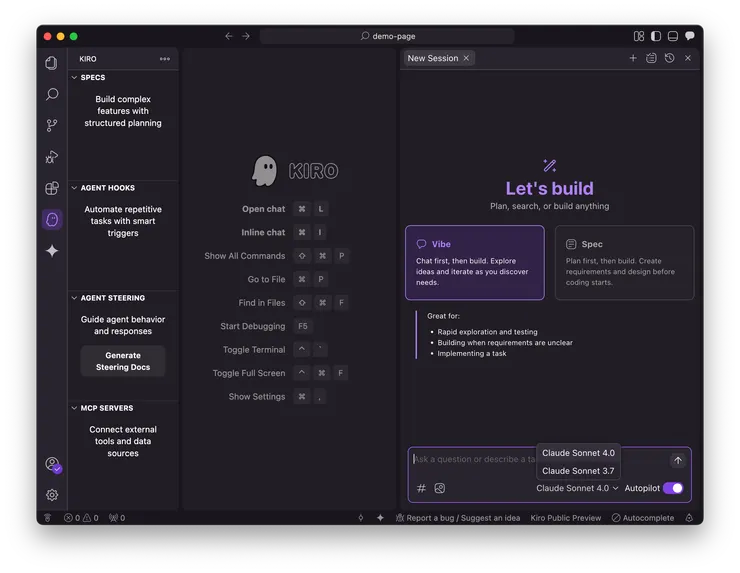The image size is (740, 573).
Task: Click the notifications bell in status bar
Action: pos(689,518)
